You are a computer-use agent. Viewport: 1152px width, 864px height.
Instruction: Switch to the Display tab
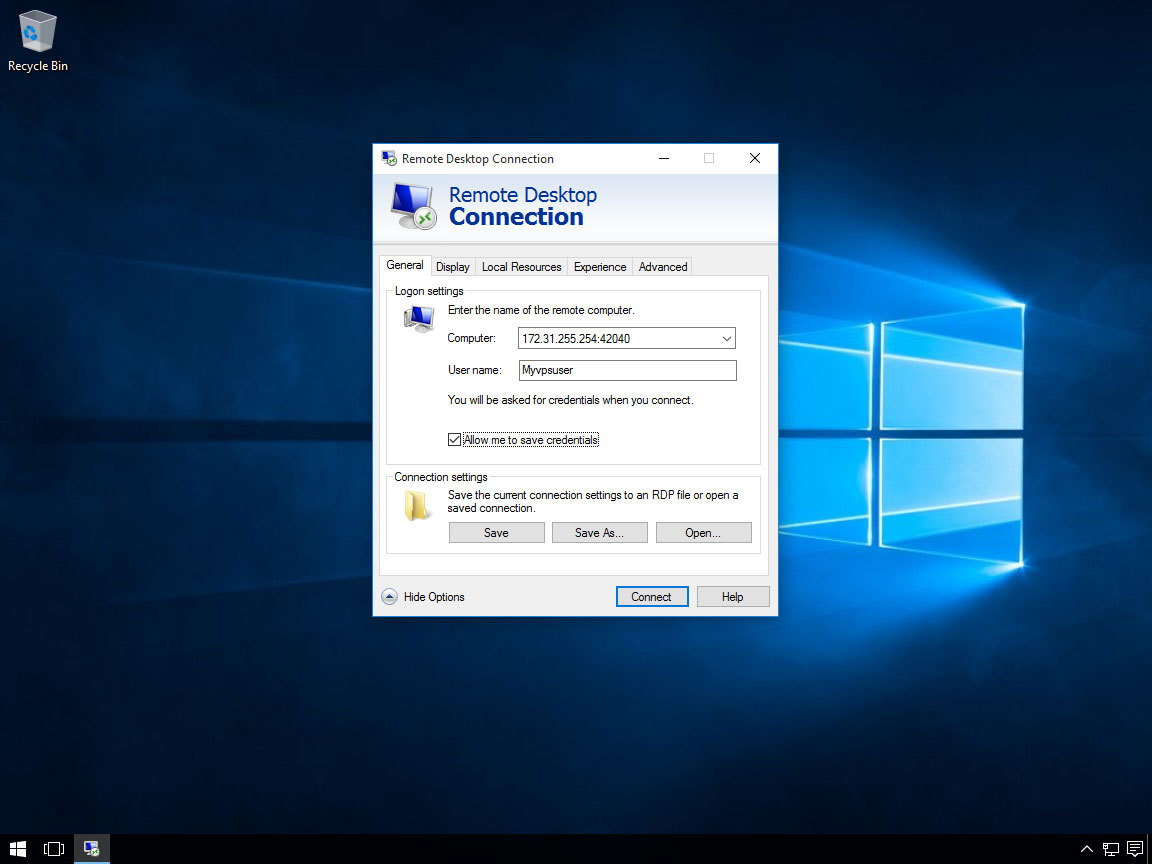coord(452,267)
